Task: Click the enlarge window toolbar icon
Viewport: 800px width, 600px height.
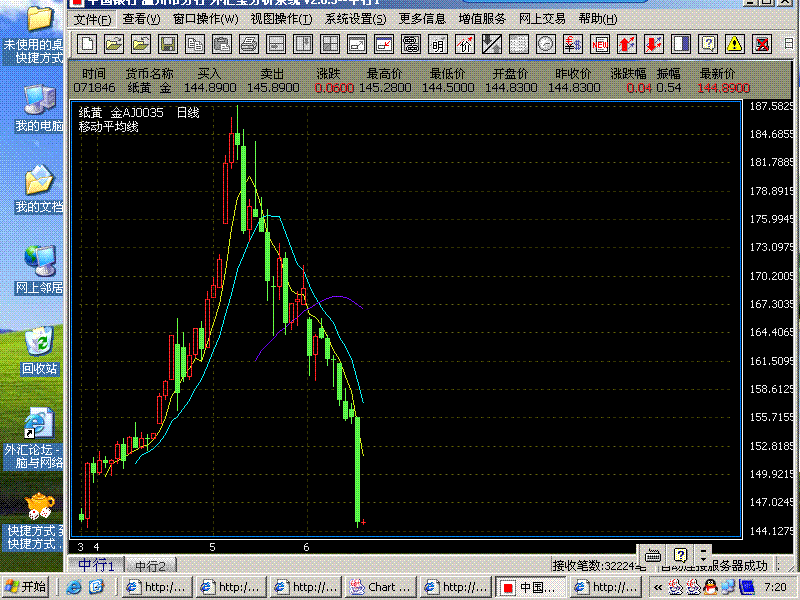Action: (357, 44)
